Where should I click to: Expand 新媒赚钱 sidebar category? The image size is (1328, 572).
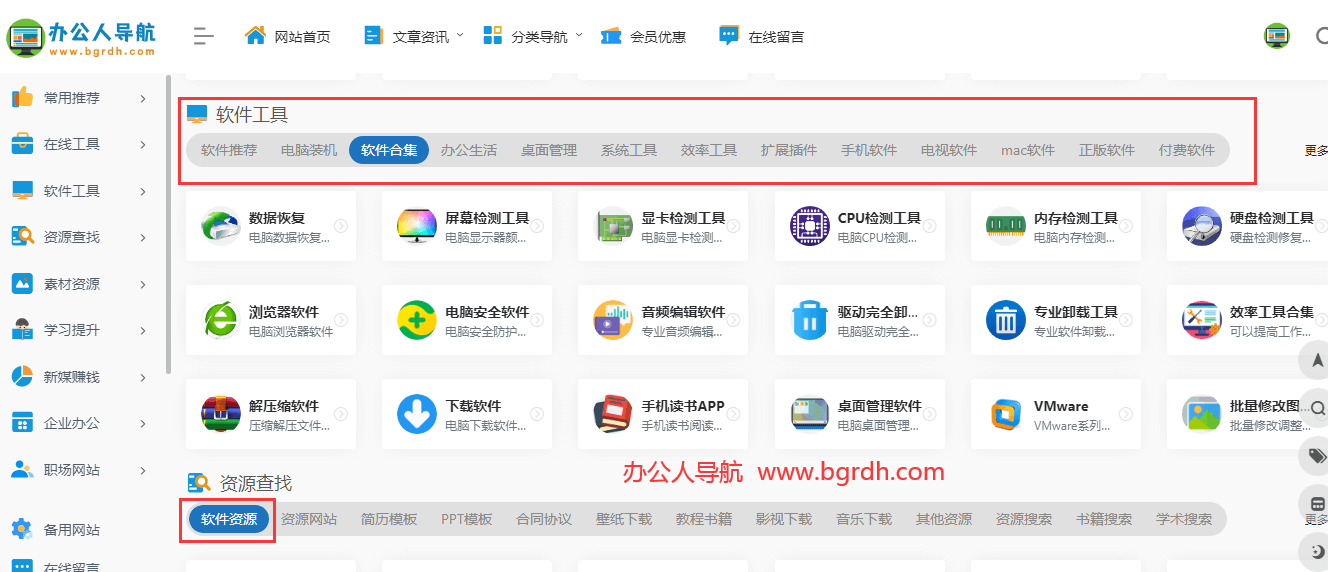80,377
